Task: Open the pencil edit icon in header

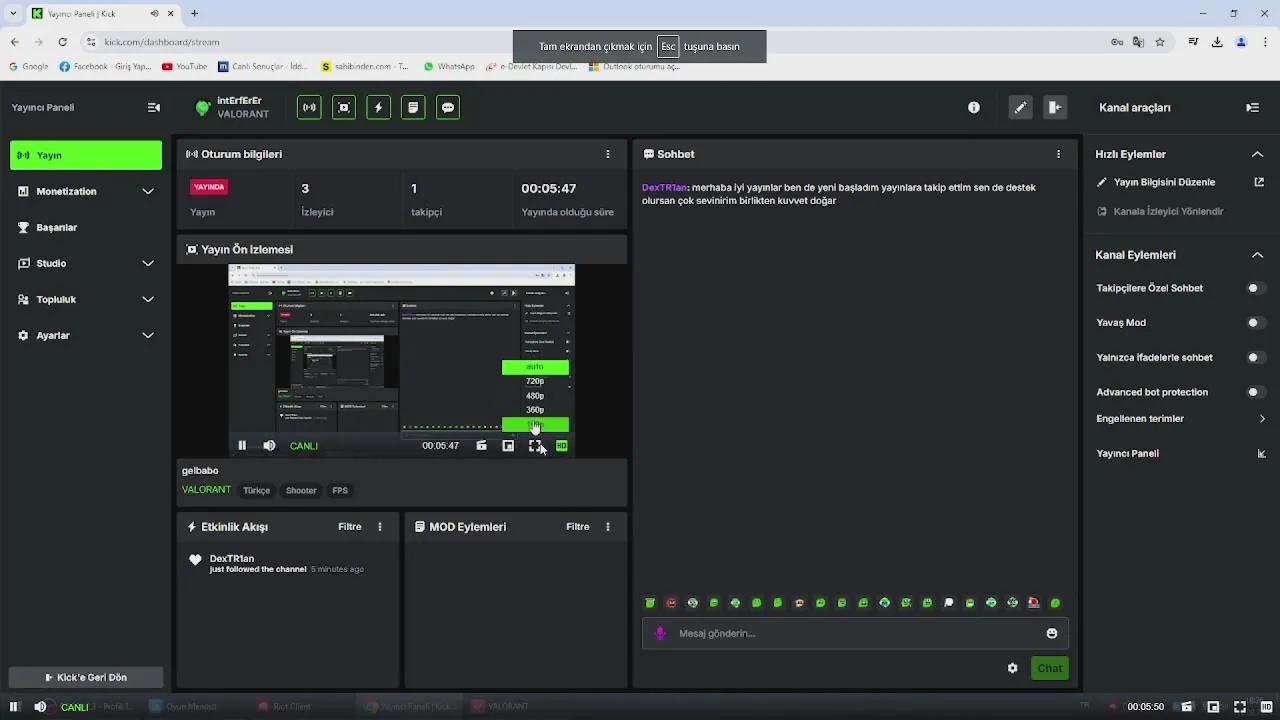Action: click(x=1019, y=108)
